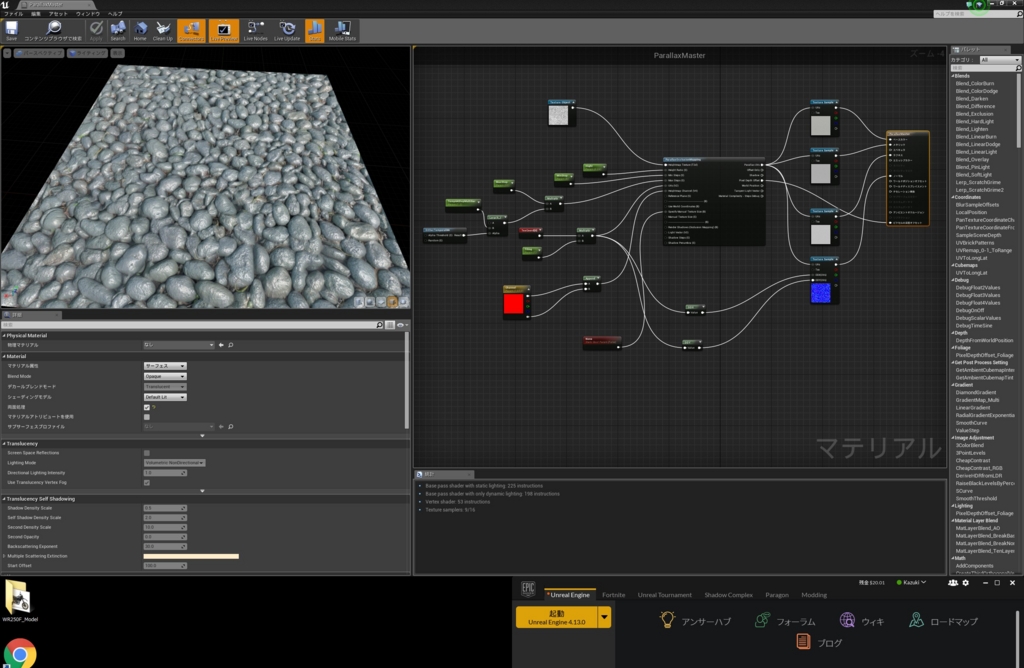Open the WR250F_Model folder on the desktop
This screenshot has width=1024, height=668.
(20, 601)
